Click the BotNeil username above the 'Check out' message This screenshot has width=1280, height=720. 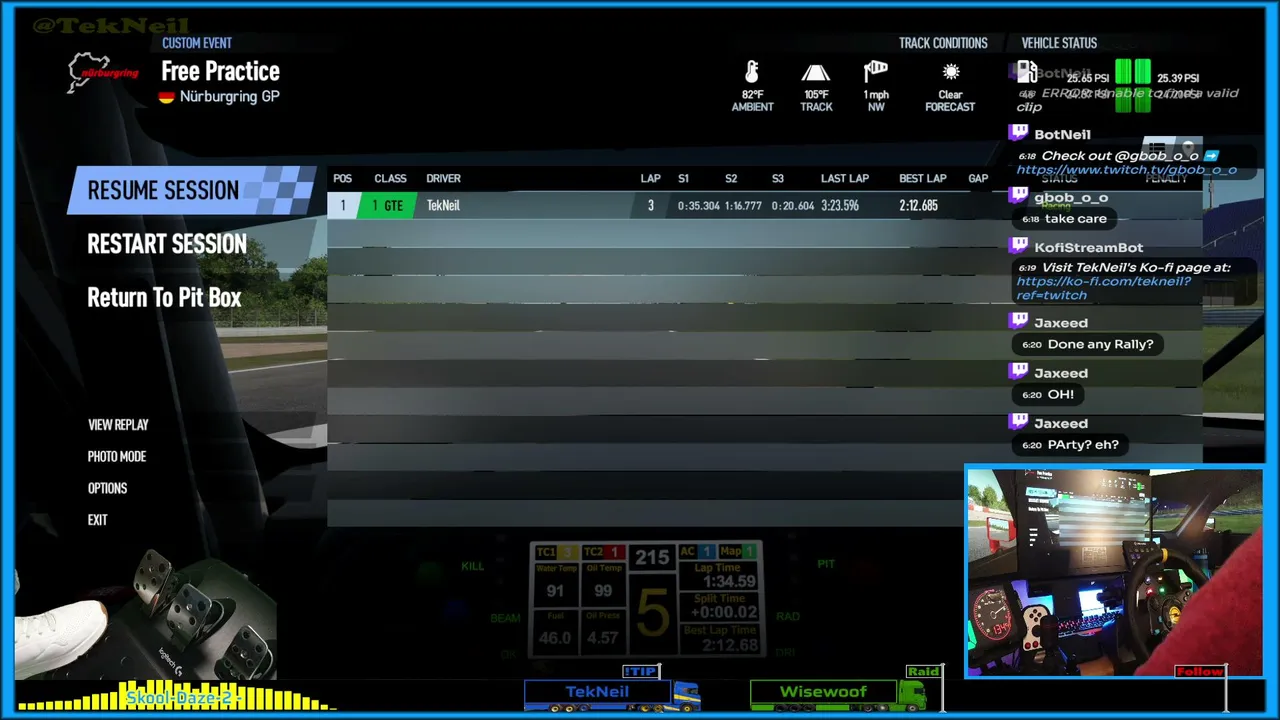pos(1062,134)
